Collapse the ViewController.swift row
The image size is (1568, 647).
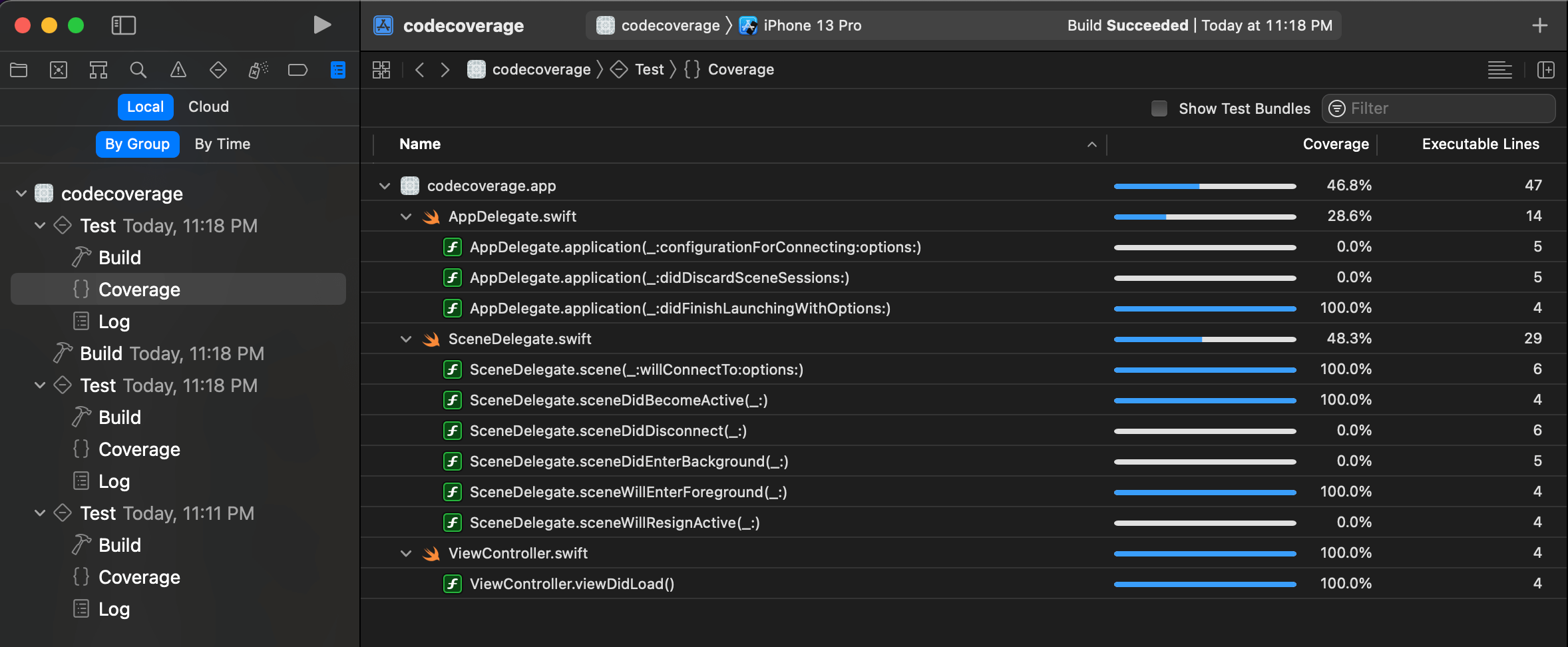tap(406, 554)
